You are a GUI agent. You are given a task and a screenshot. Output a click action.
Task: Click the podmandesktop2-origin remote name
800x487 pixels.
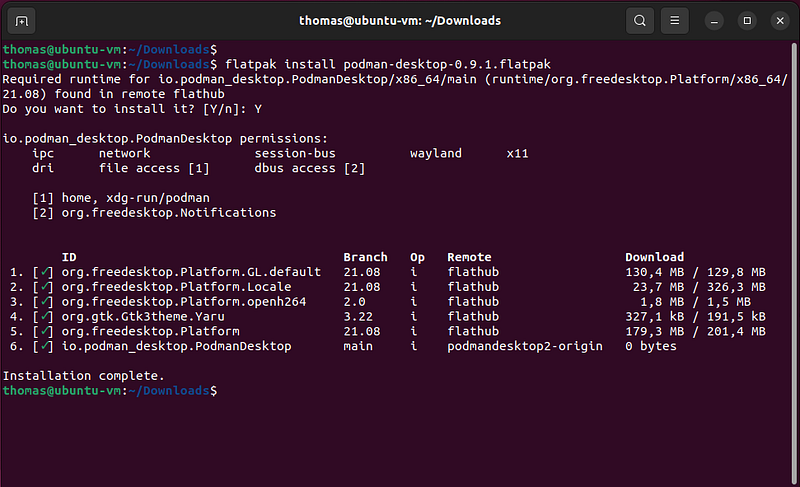click(x=524, y=346)
